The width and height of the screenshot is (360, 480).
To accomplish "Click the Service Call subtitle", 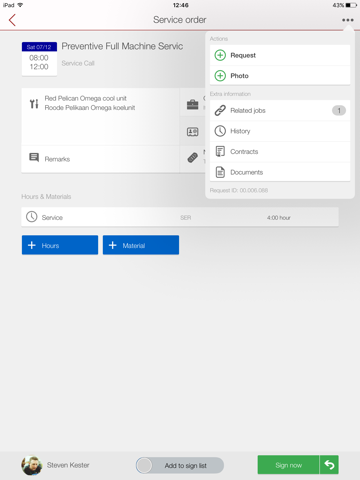I will tap(78, 63).
